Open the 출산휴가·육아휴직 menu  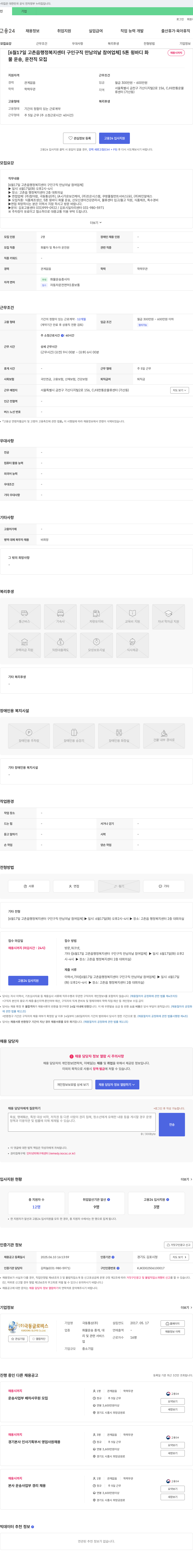point(176,31)
